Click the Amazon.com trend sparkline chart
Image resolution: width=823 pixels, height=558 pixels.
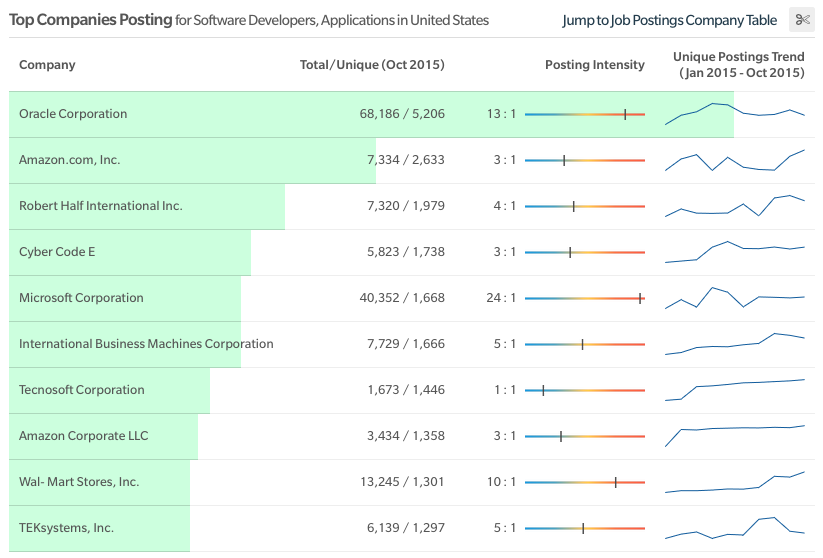click(x=735, y=160)
